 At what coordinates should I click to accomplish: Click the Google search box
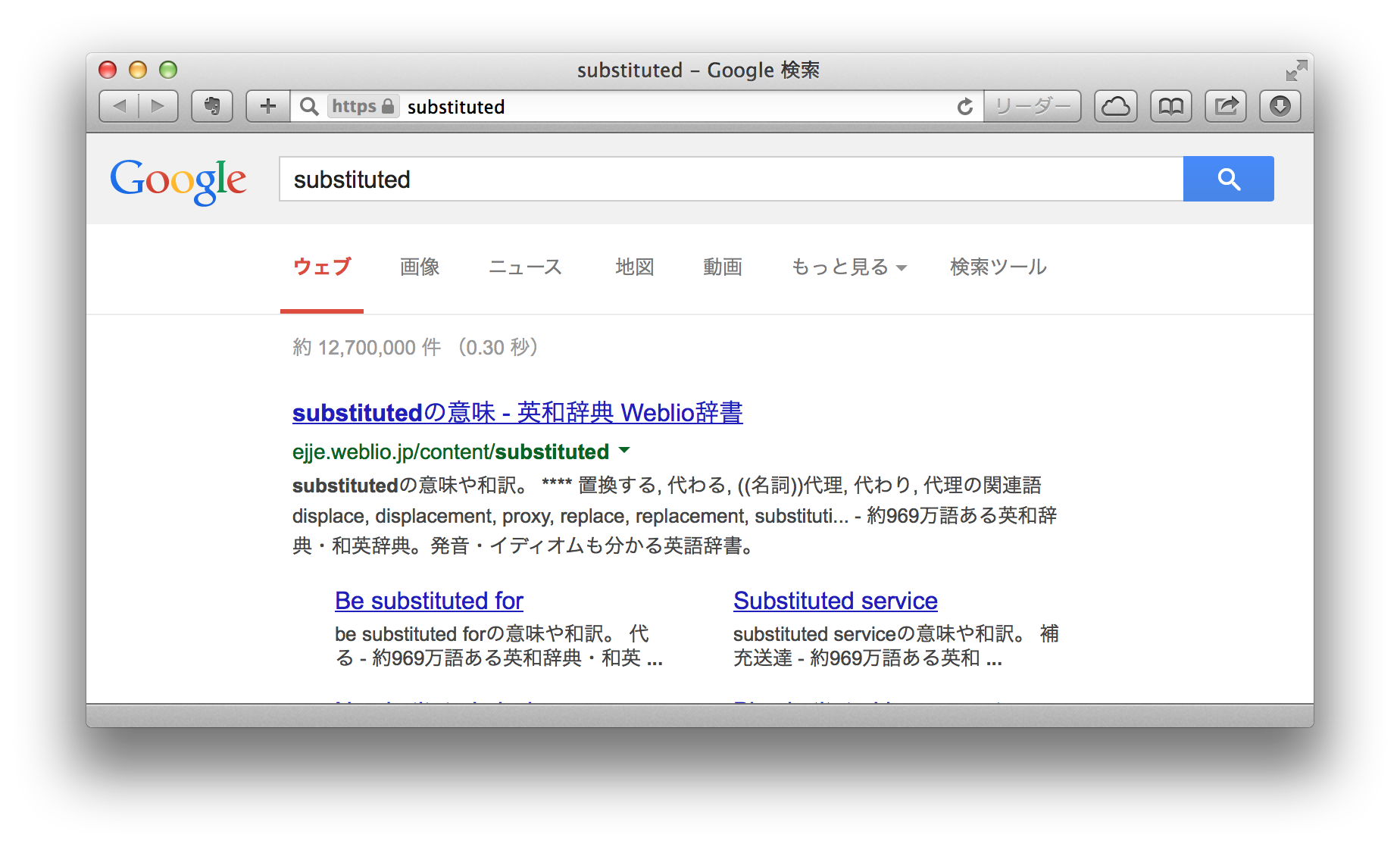tap(731, 179)
